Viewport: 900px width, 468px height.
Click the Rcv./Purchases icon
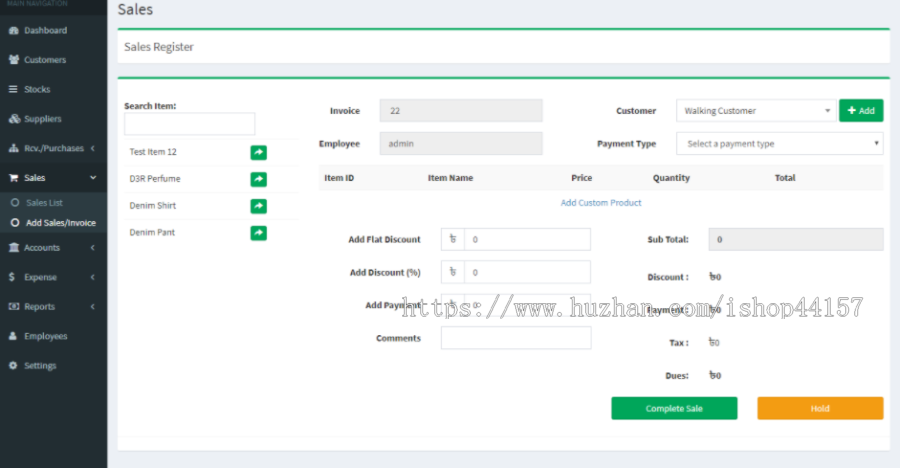[x=14, y=148]
